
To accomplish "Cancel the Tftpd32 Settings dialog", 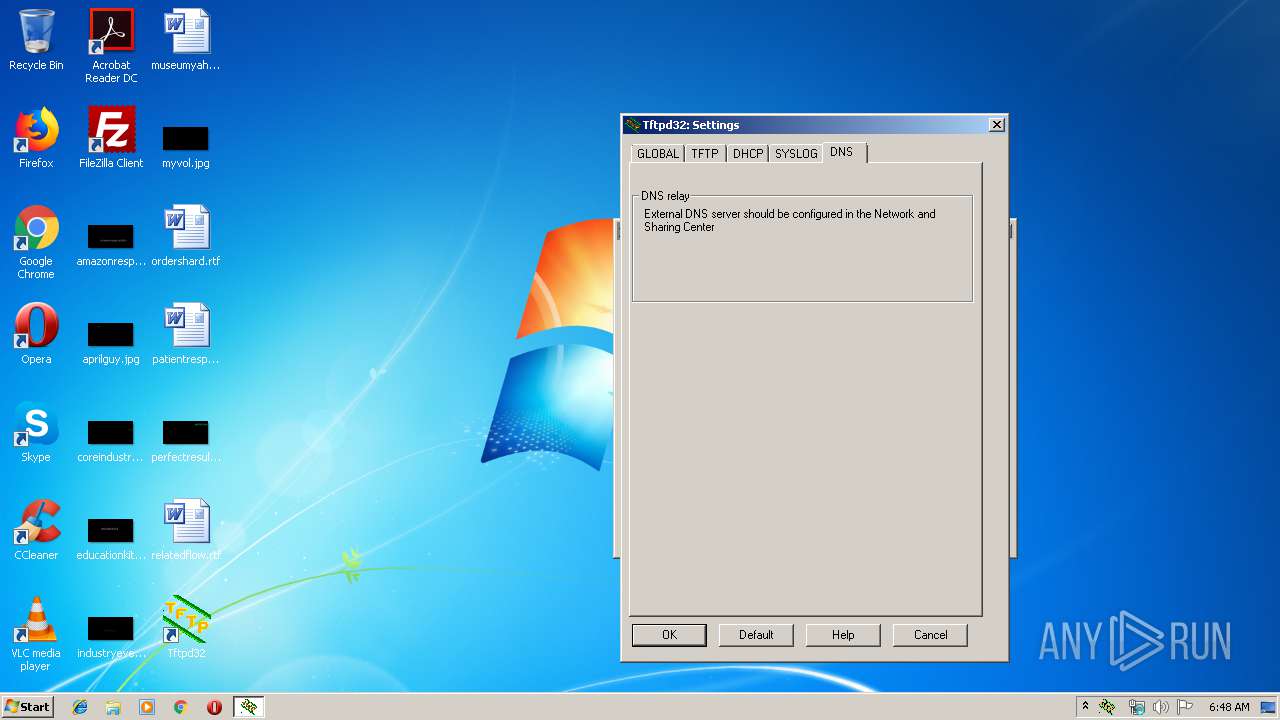I will coord(930,635).
